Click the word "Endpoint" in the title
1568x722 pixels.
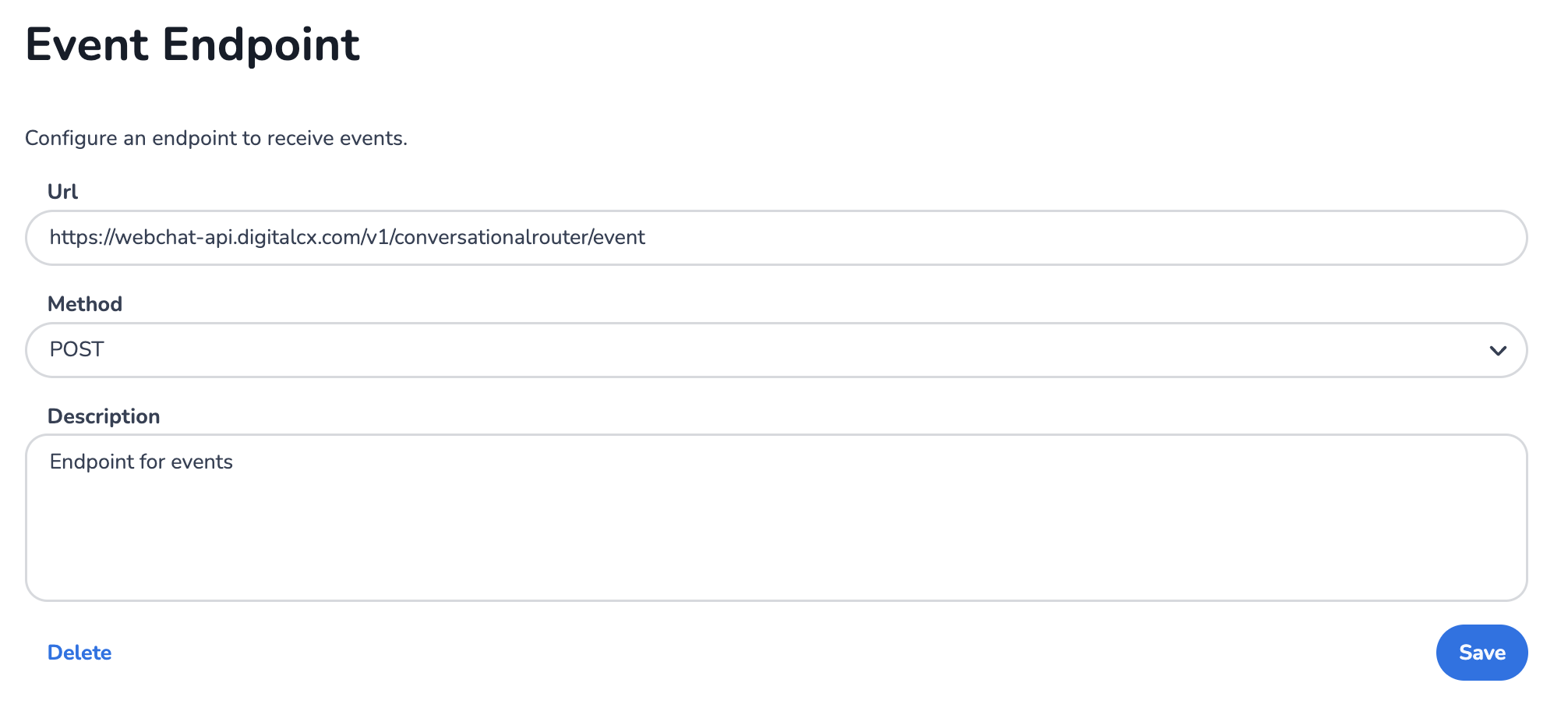pos(260,45)
